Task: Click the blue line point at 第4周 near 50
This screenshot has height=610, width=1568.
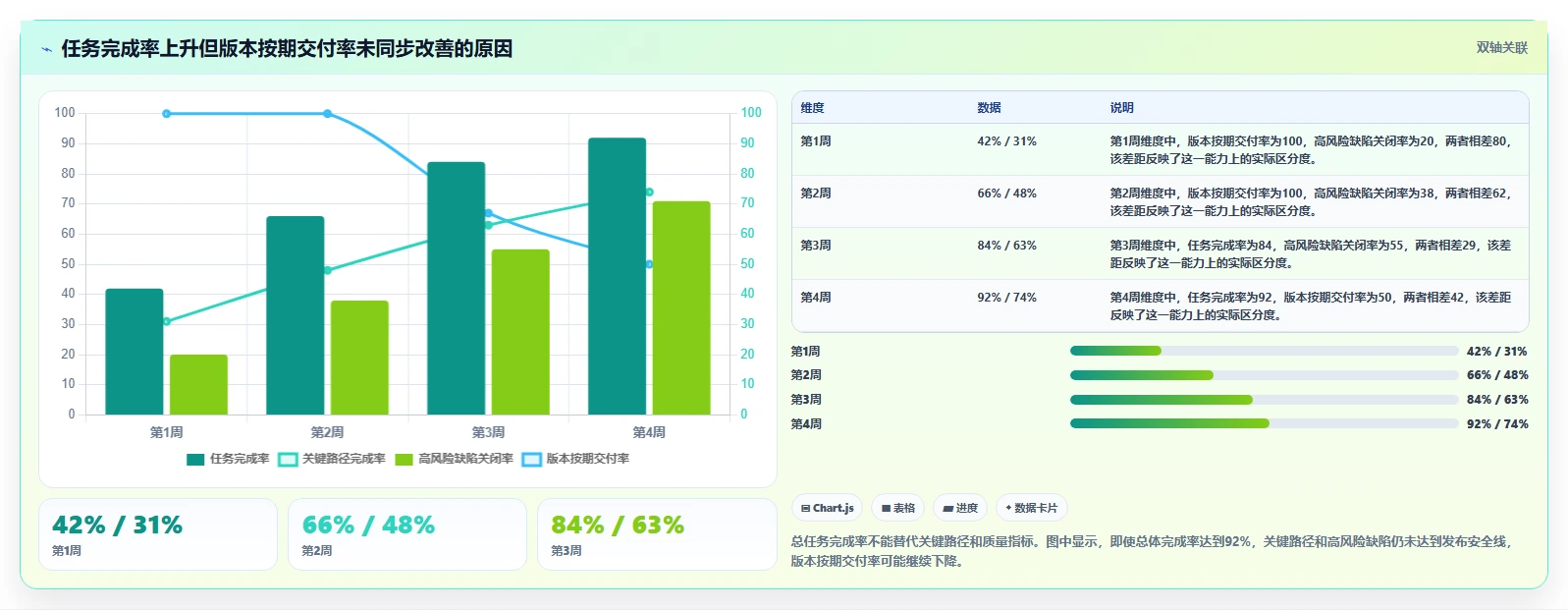Action: pyautogui.click(x=649, y=264)
